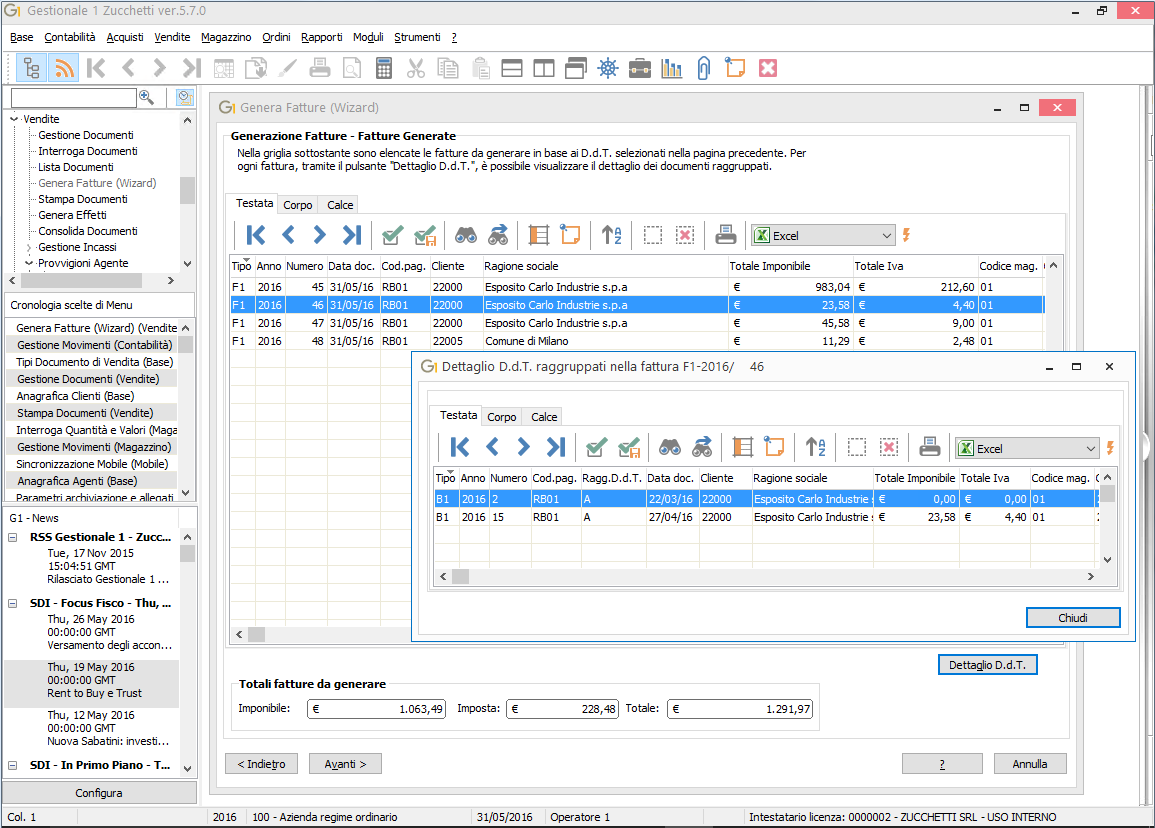Click Ragione sociale column header in wizard grid
Screen dimensions: 1155x828
(604, 266)
